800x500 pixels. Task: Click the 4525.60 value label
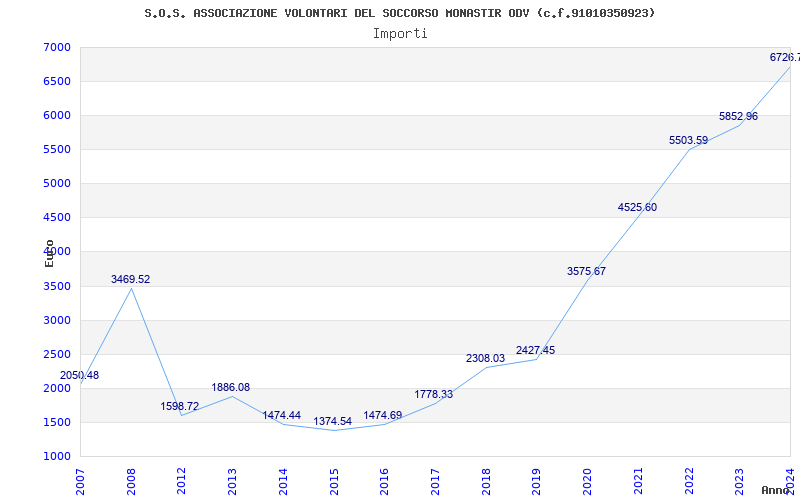point(637,208)
